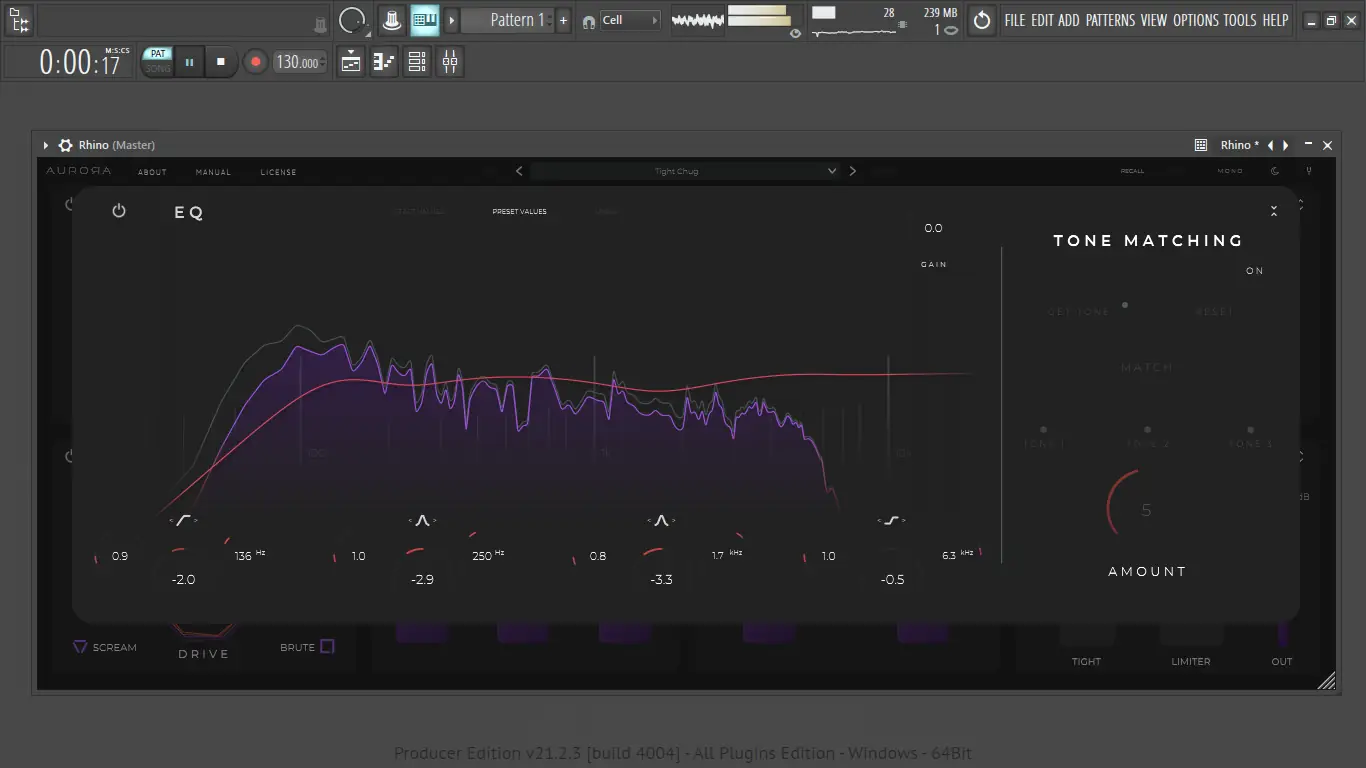Viewport: 1366px width, 768px height.
Task: Collapse the EQ panel with double-chevron icon
Action: (1274, 211)
